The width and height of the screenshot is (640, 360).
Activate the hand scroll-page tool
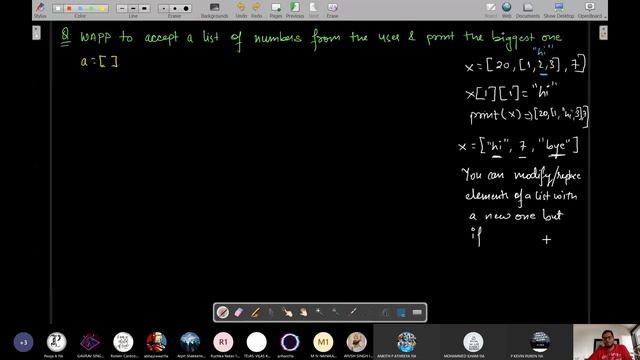click(x=304, y=313)
